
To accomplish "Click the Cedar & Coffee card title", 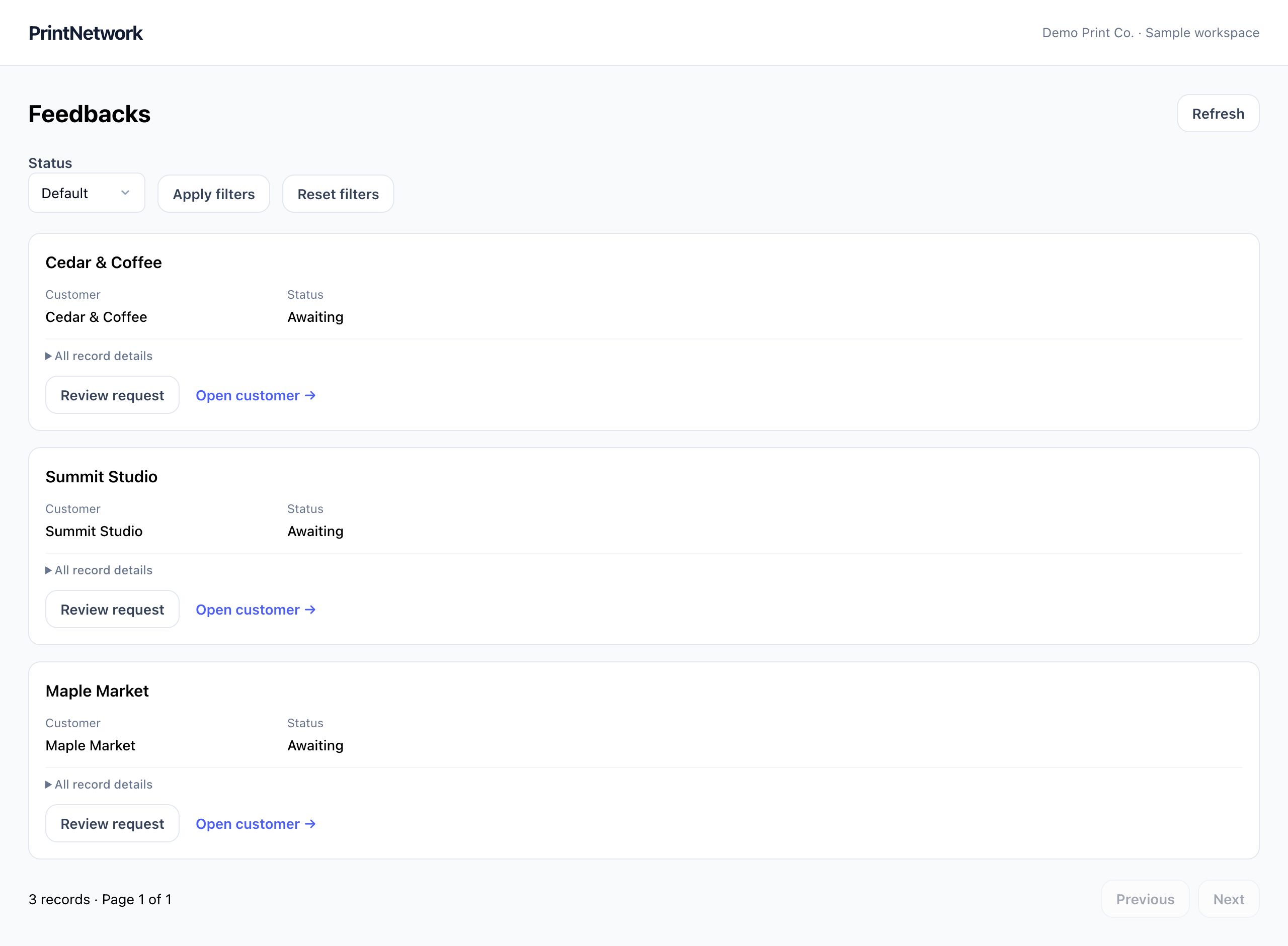I will (x=104, y=262).
